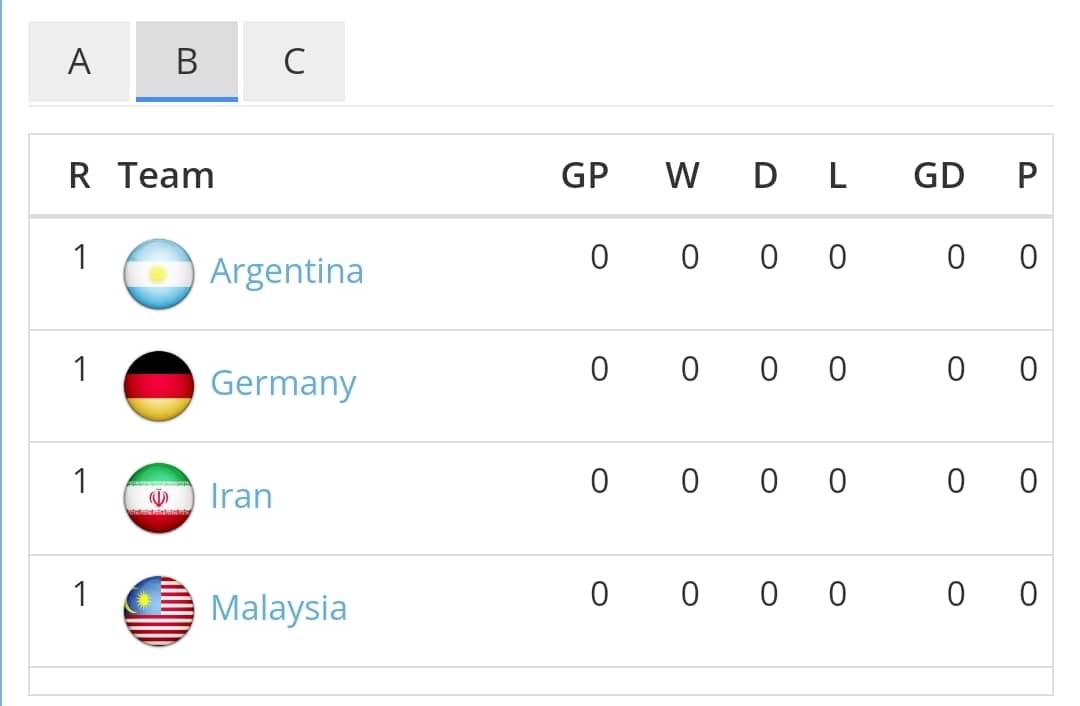Click the Iran flag icon
This screenshot has width=1080, height=706.
(158, 498)
